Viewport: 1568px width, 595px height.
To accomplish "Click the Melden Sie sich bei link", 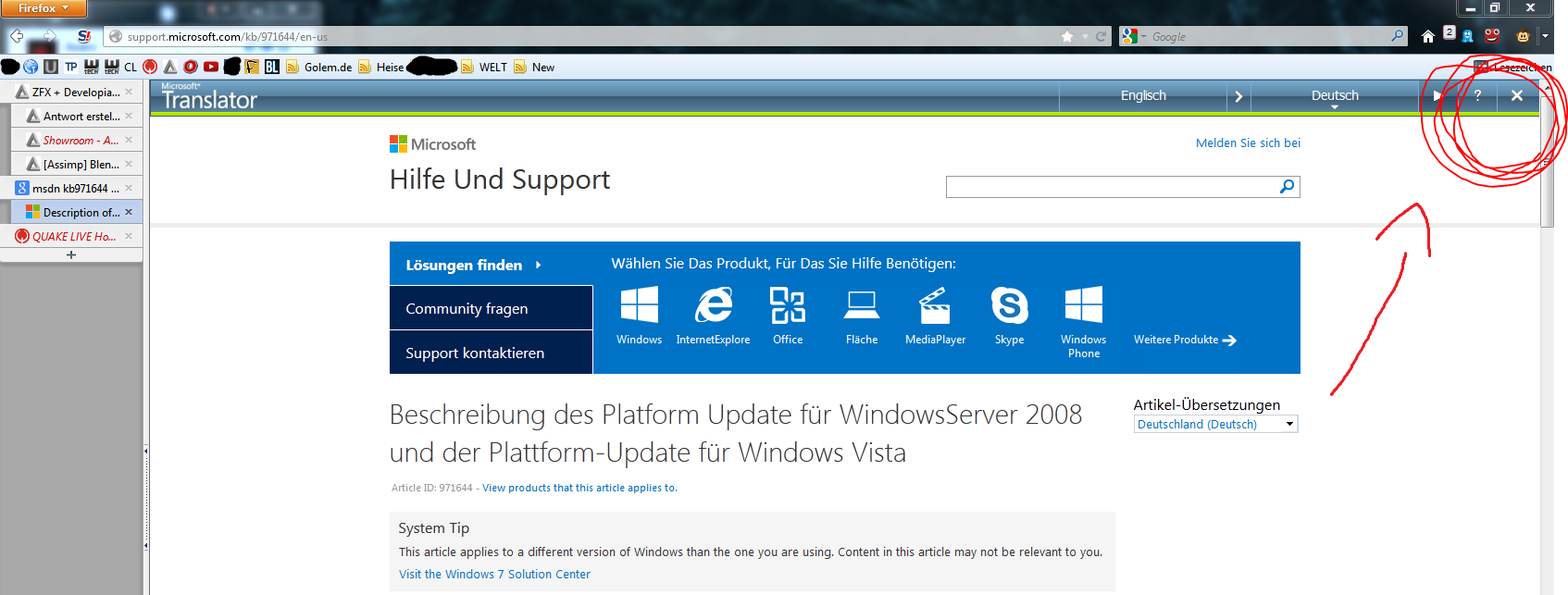I will [x=1248, y=143].
